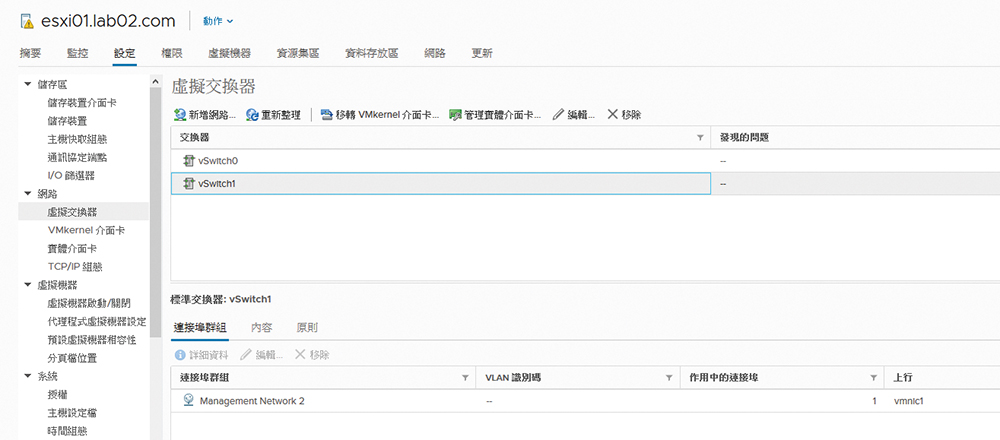Open 代理程式虛擬機器設定
1000x440 pixels.
click(x=96, y=321)
